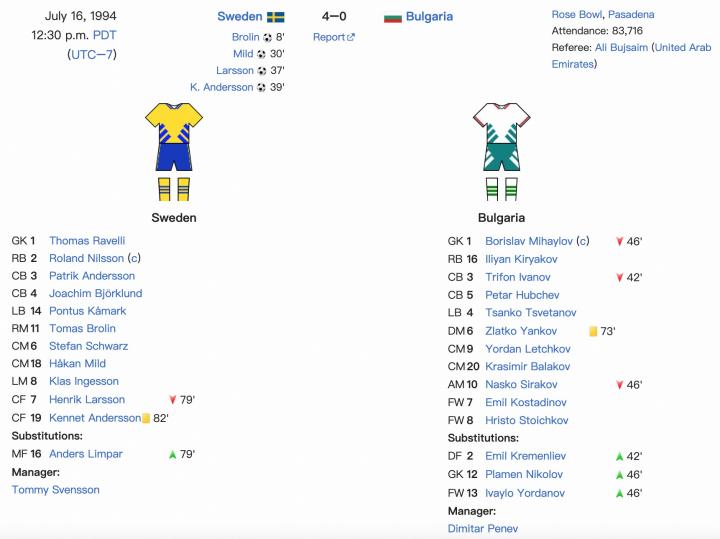Viewport: 720px width, 539px height.
Task: Click the Bulgaria white-green kit image
Action: 501,152
